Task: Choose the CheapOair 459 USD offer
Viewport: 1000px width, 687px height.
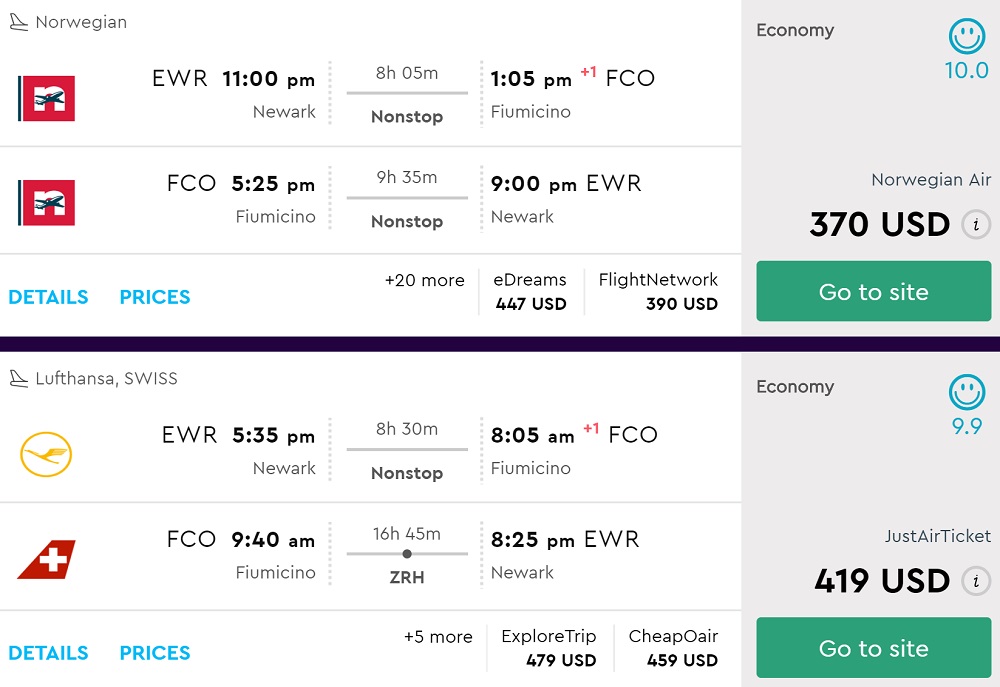Action: coord(673,647)
